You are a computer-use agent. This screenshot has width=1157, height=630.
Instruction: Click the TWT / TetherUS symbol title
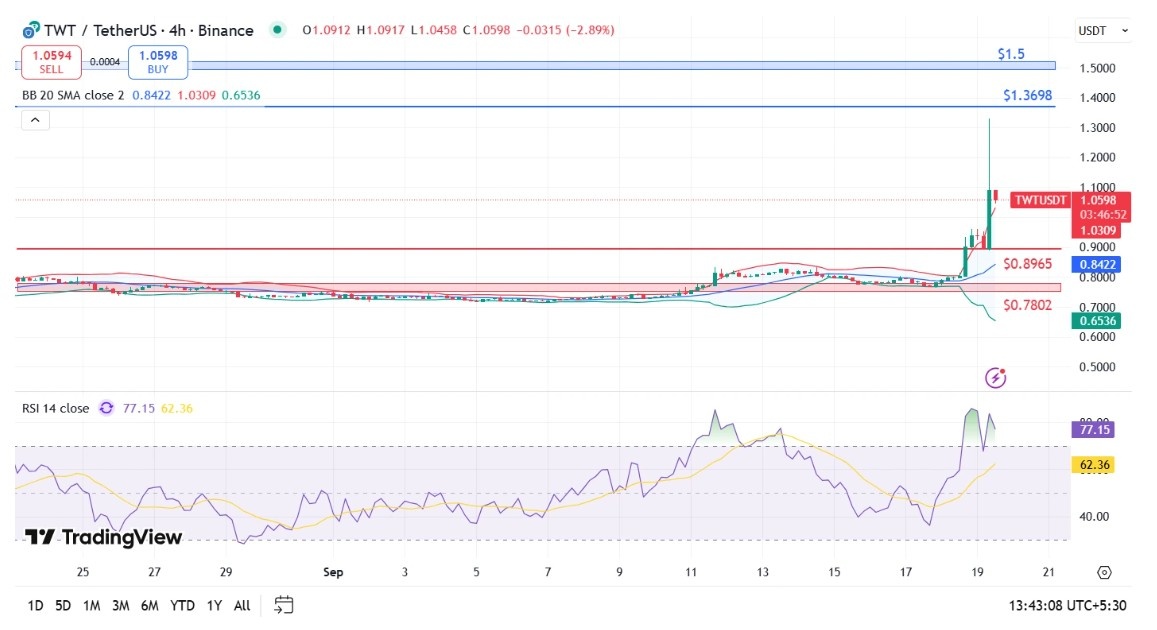pyautogui.click(x=148, y=30)
